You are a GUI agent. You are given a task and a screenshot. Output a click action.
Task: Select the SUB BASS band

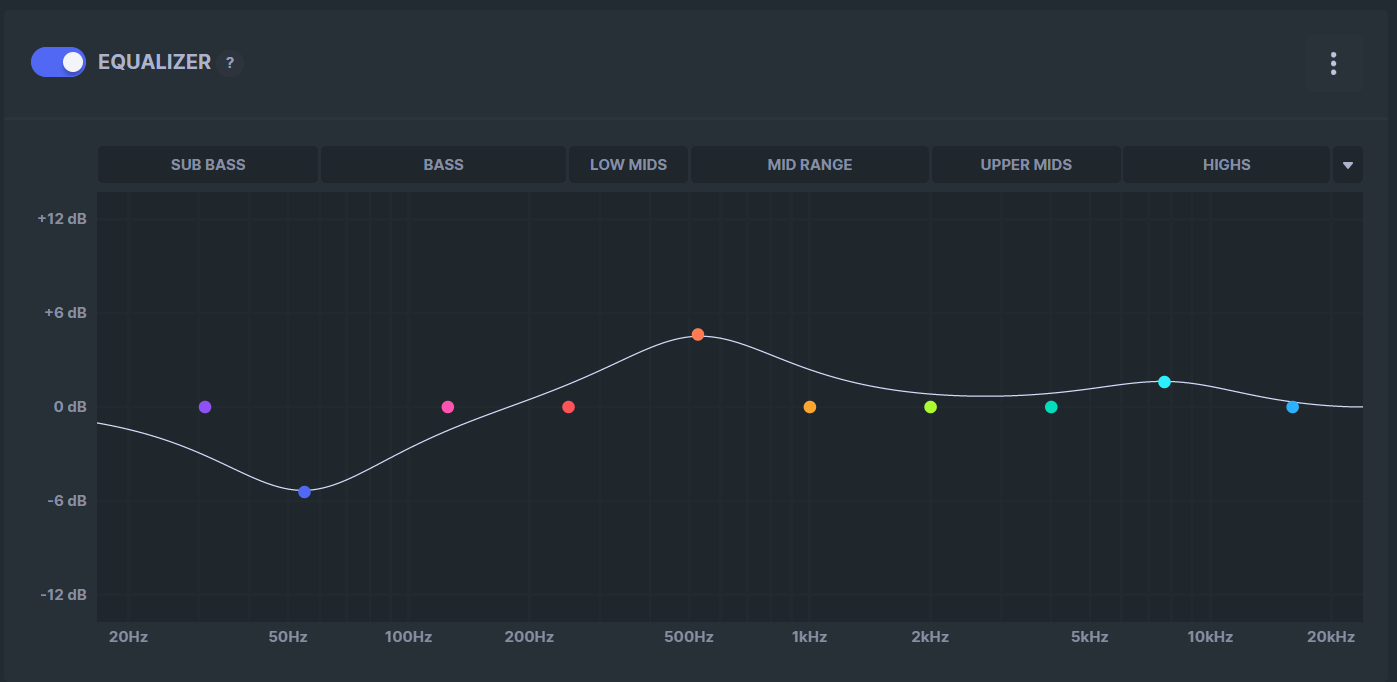(x=208, y=165)
